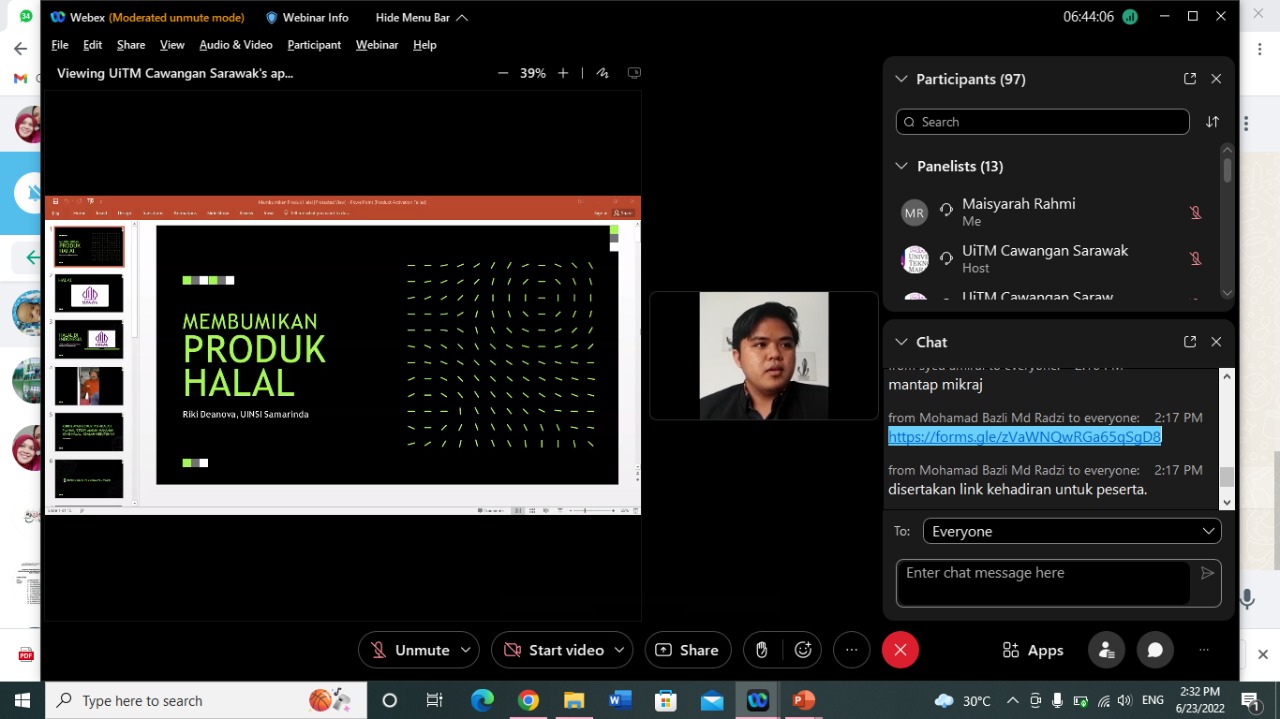Open the Windows Start menu
The image size is (1280, 719).
click(x=22, y=700)
